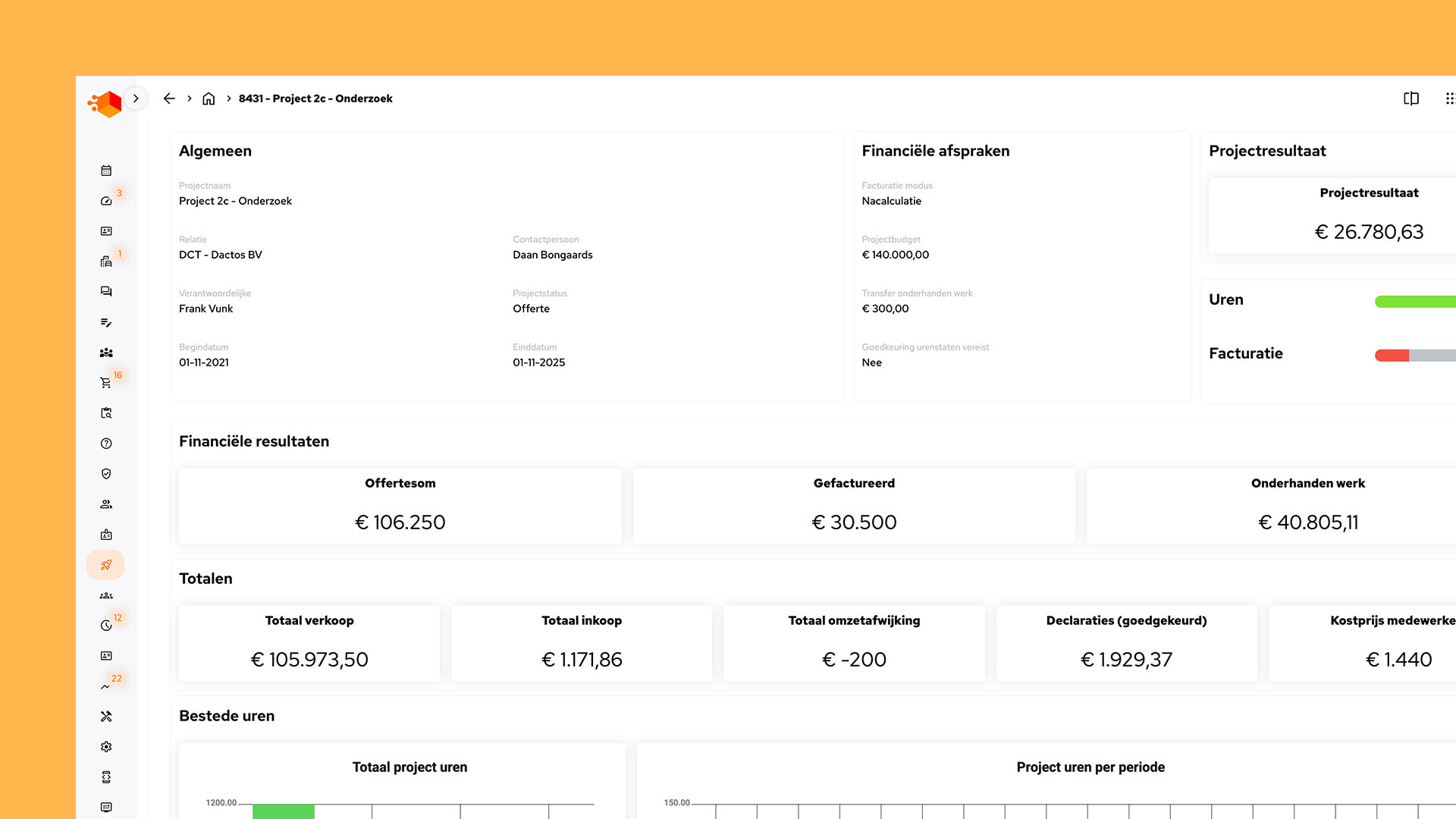Expand the sidebar using the chevron arrow

click(x=136, y=98)
